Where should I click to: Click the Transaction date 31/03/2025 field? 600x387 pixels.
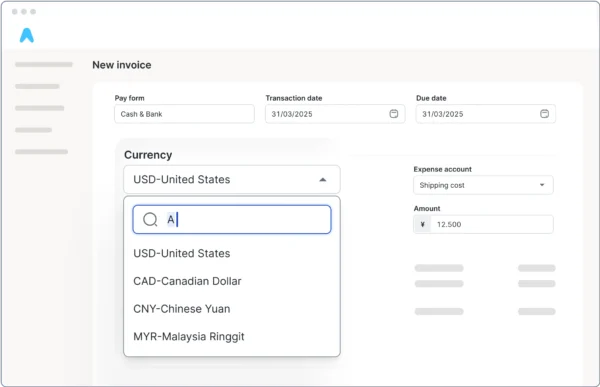click(335, 114)
